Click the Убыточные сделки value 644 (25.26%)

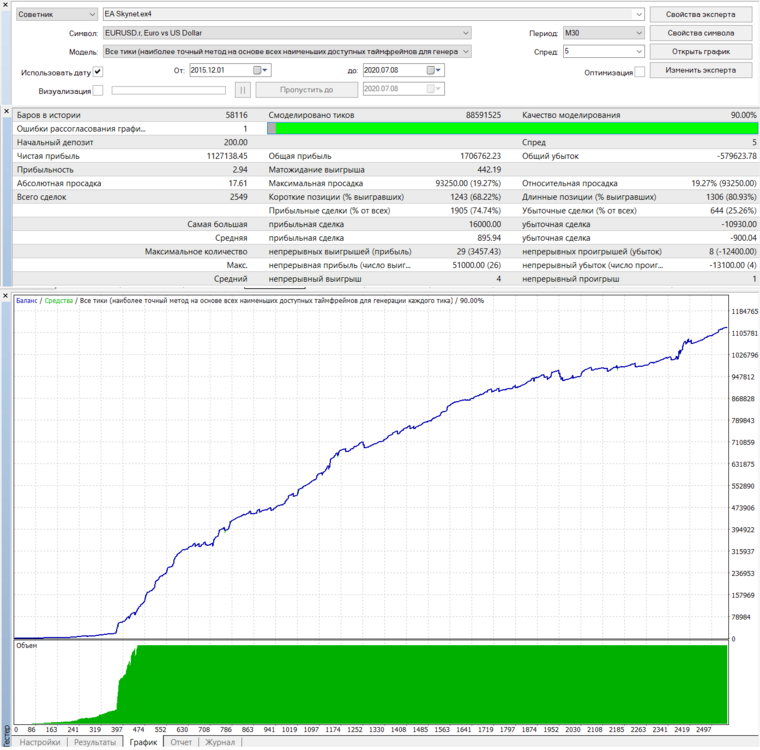pyautogui.click(x=733, y=210)
